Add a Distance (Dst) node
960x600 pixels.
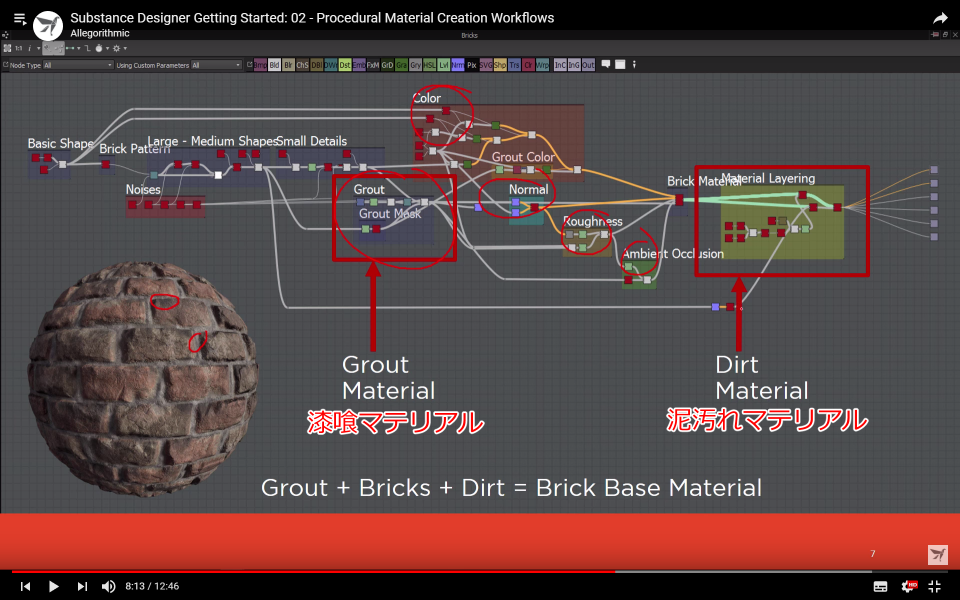point(345,65)
